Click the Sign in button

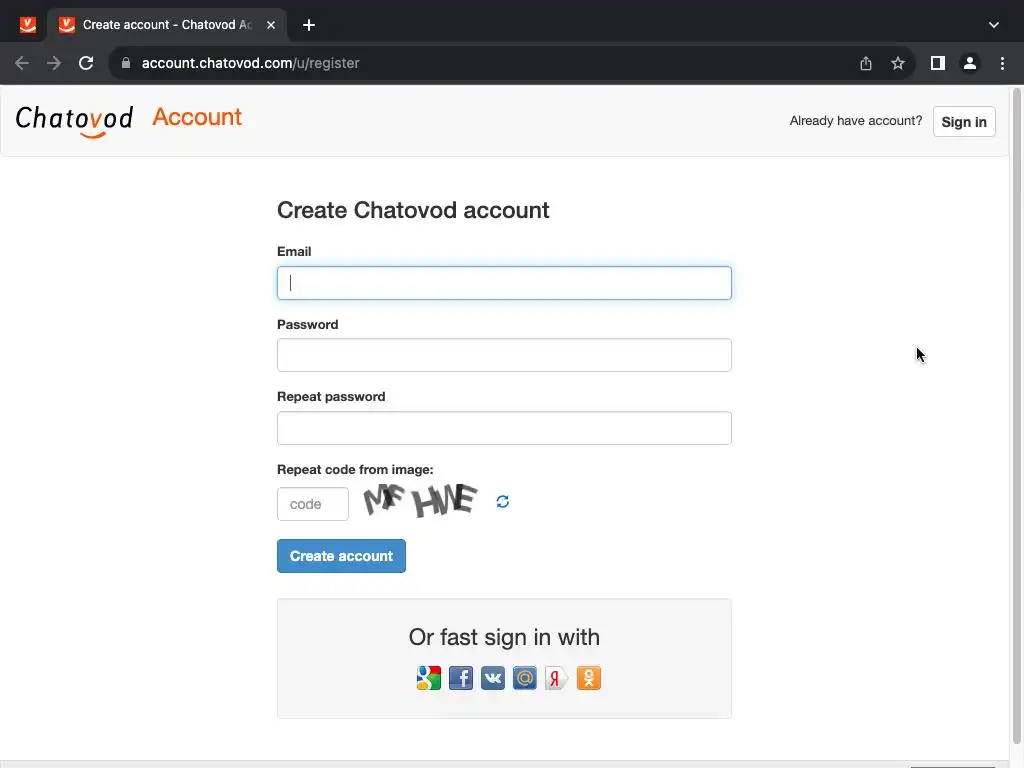click(964, 122)
